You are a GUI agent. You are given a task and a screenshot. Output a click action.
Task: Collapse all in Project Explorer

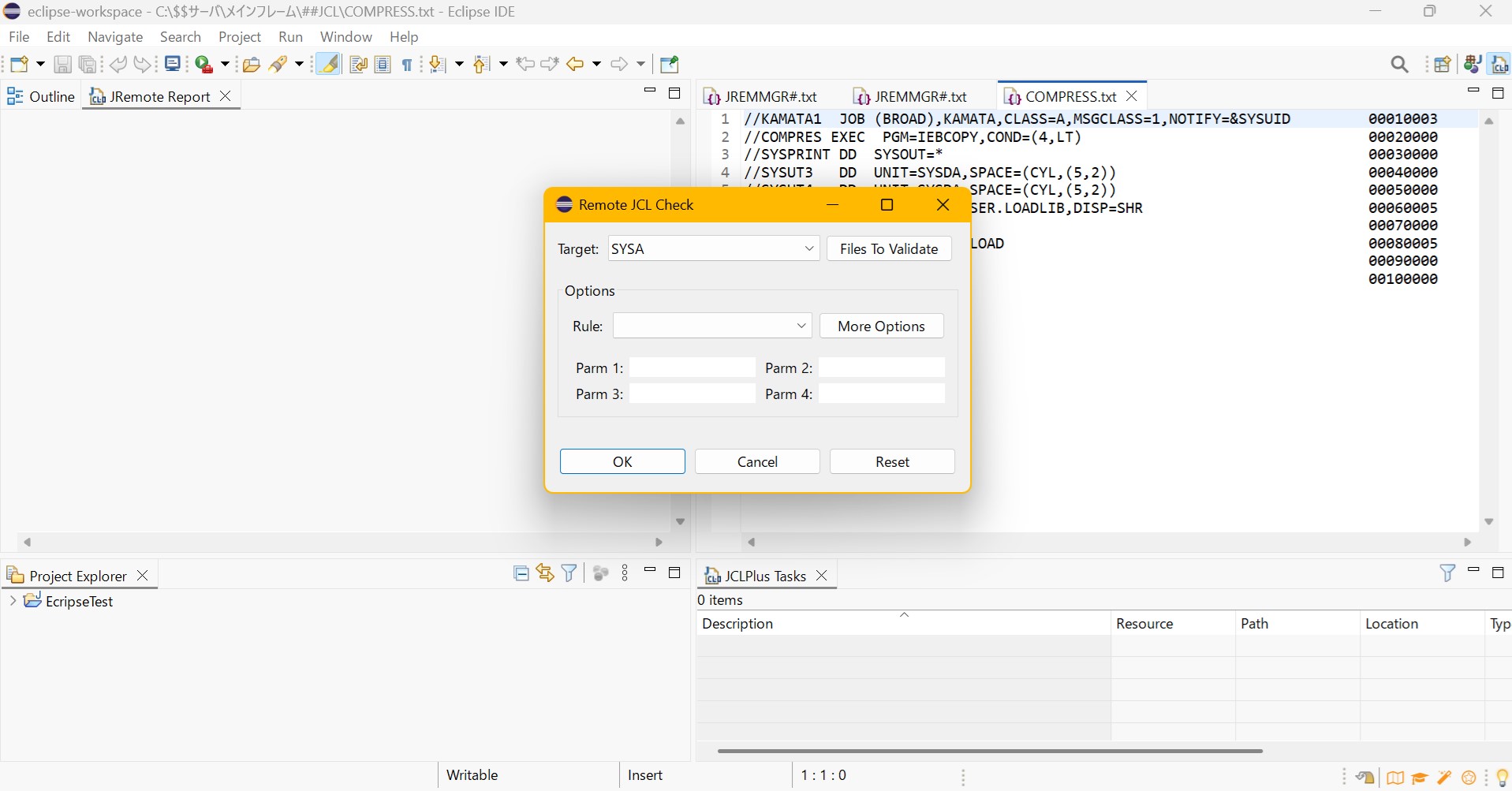[521, 573]
